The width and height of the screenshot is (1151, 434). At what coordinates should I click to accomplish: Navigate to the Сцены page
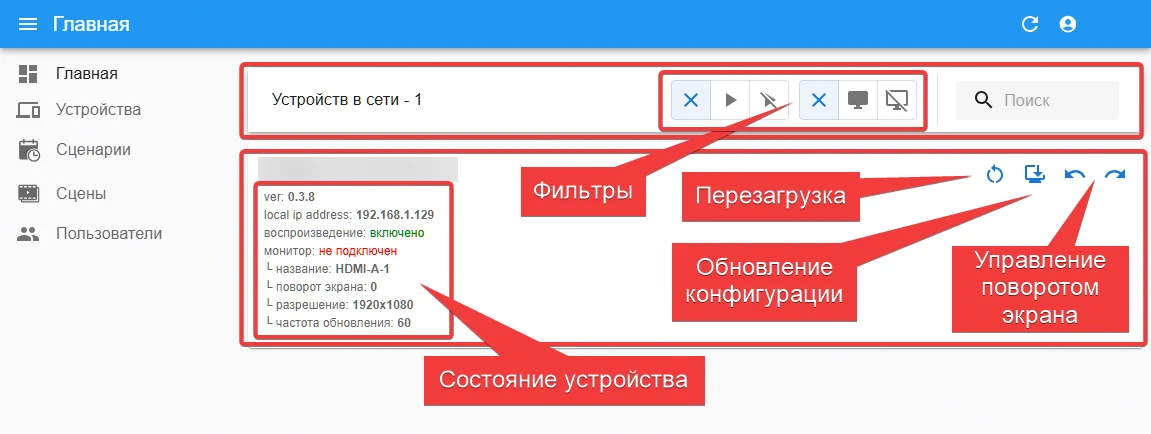point(81,193)
